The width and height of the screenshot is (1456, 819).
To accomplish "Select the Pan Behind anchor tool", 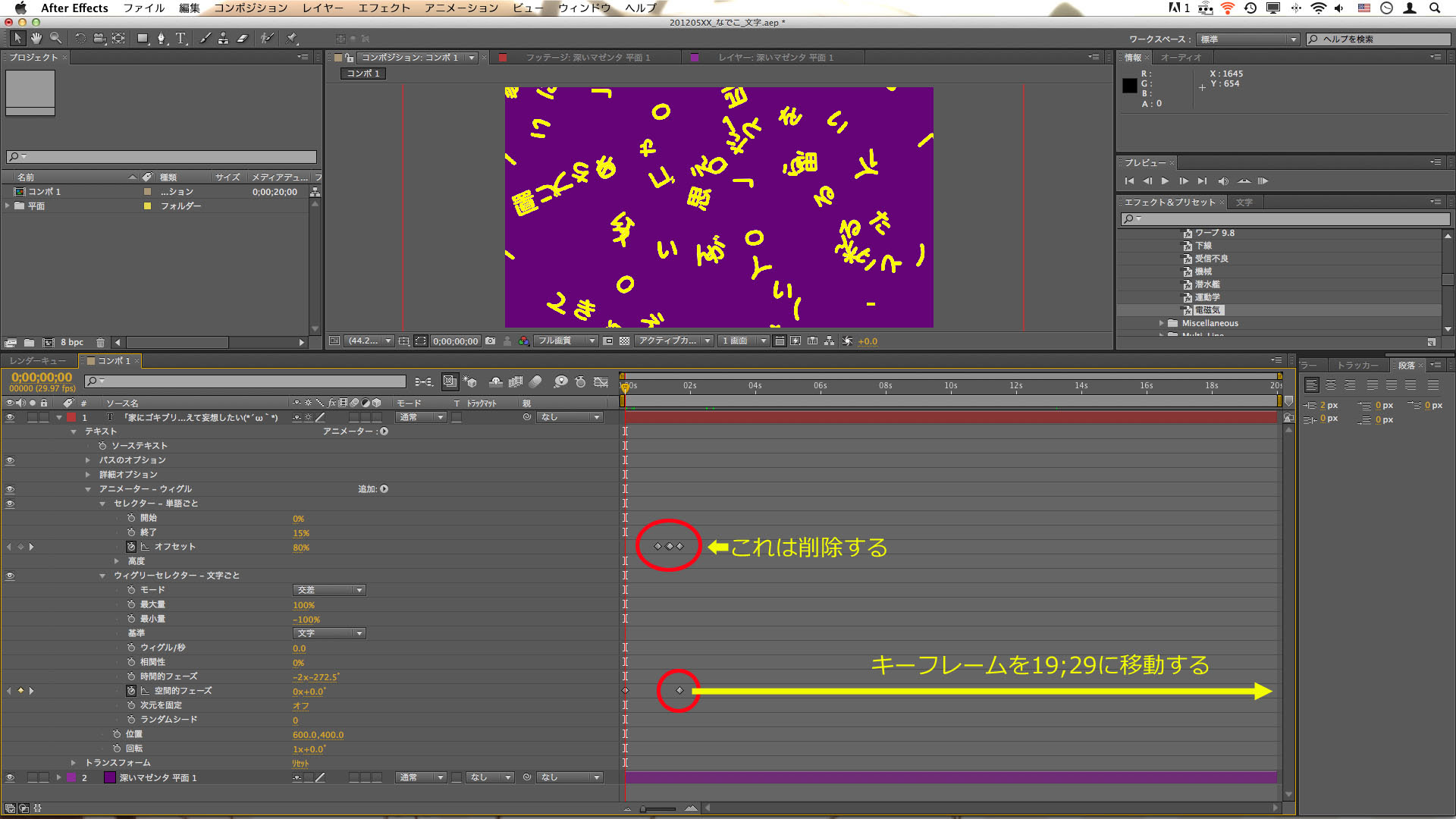I will 118,38.
